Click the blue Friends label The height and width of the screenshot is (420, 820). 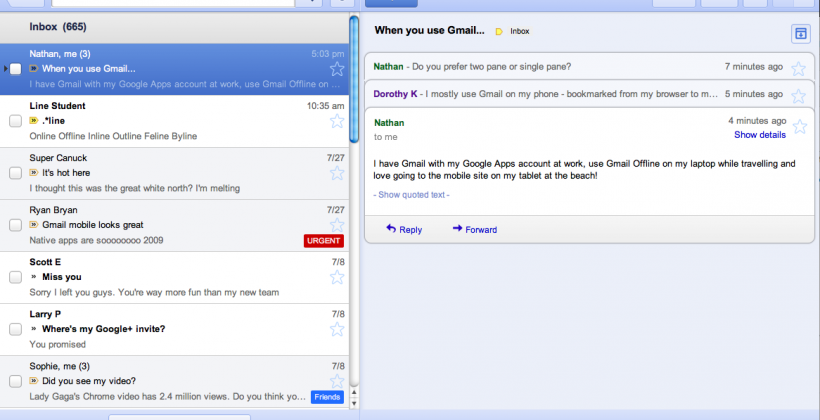point(327,397)
